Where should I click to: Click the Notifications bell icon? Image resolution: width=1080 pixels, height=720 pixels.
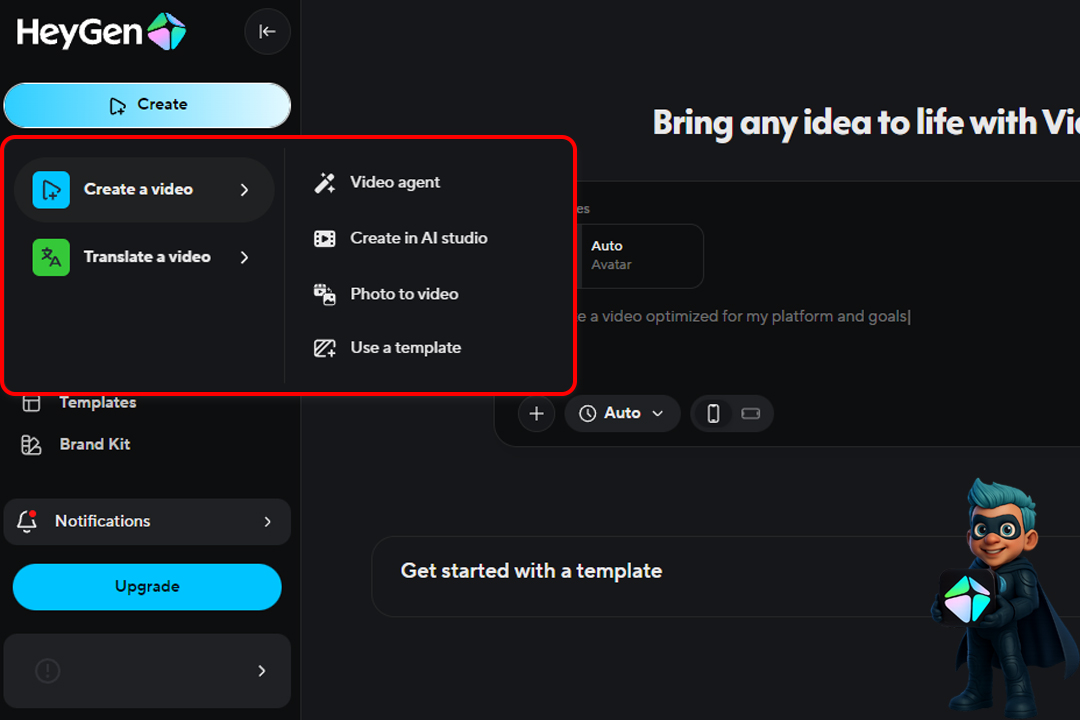pyautogui.click(x=28, y=521)
